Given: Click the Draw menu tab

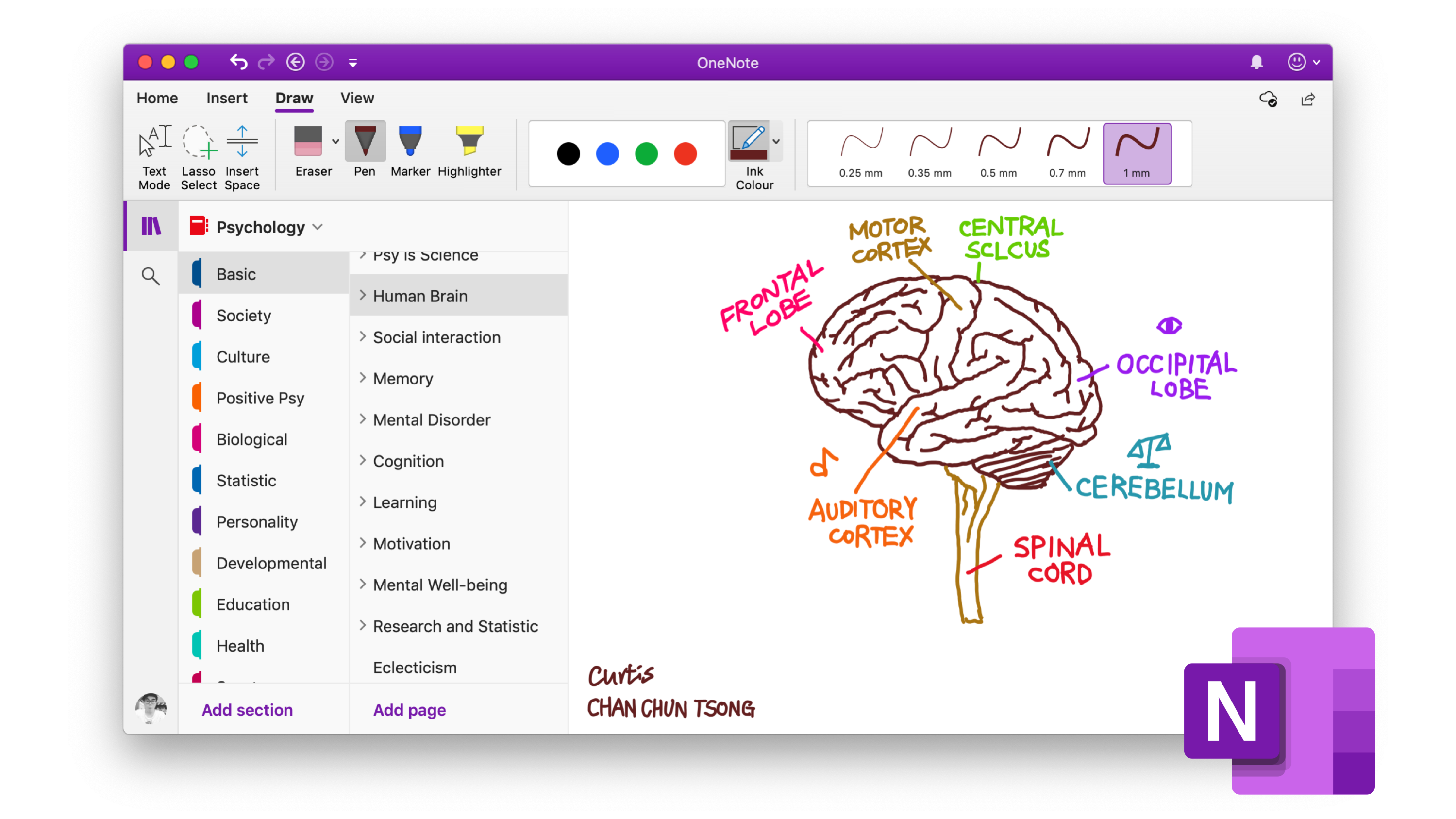Looking at the screenshot, I should tap(294, 98).
